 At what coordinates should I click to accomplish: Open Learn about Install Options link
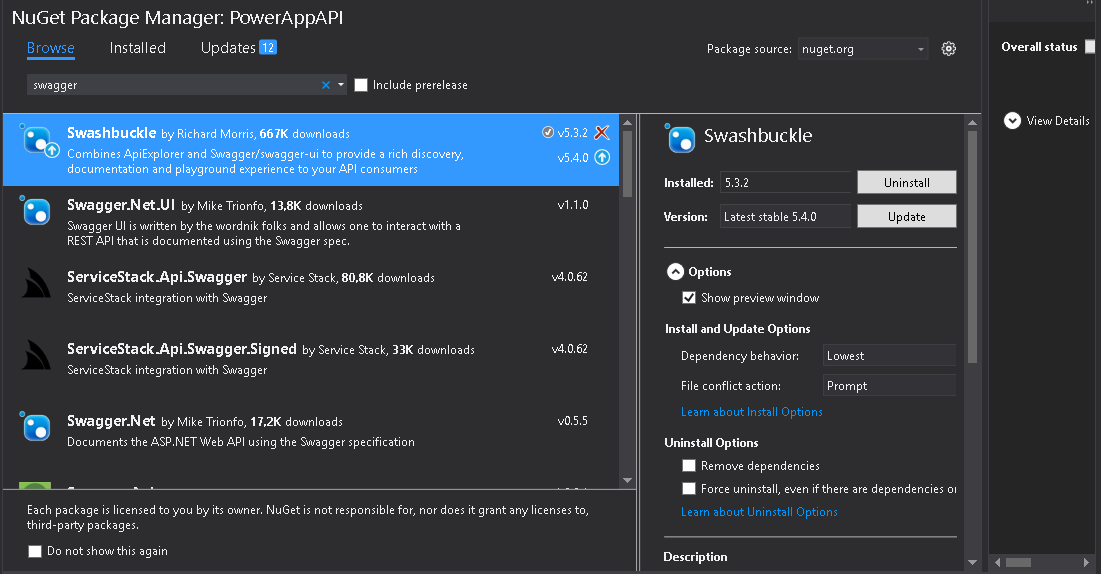click(751, 412)
